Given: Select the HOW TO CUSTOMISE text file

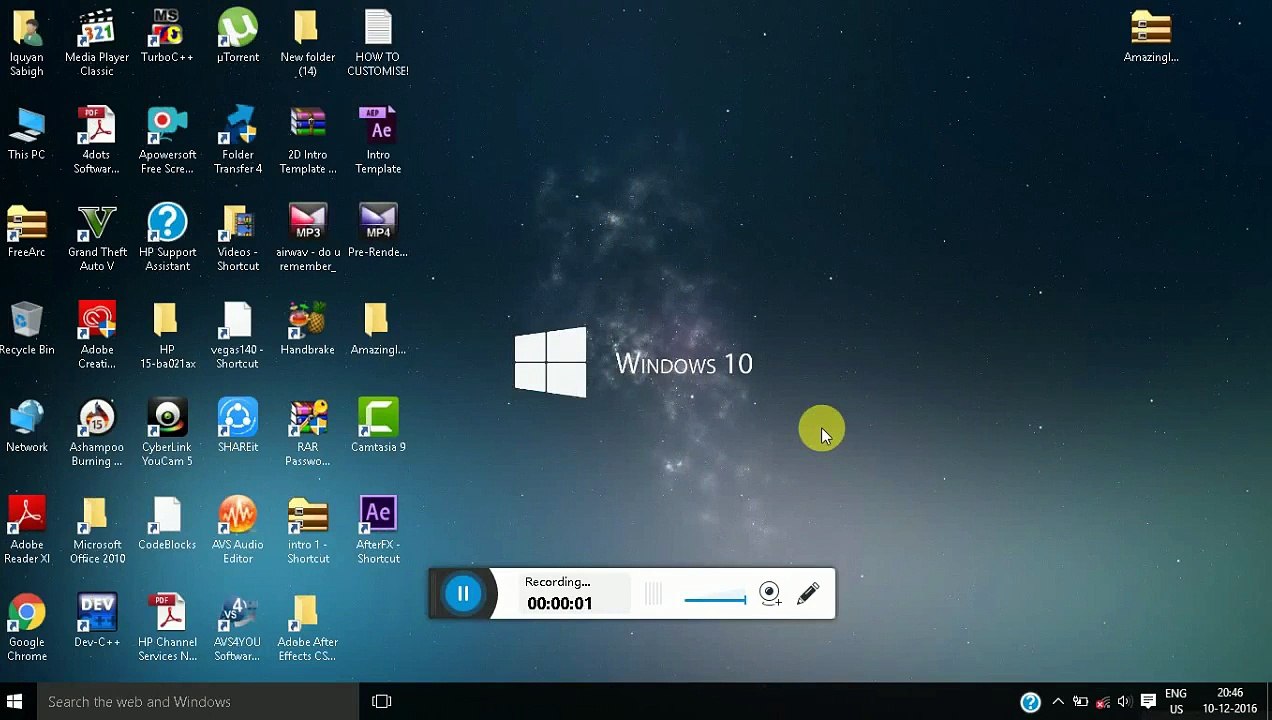Looking at the screenshot, I should [378, 43].
